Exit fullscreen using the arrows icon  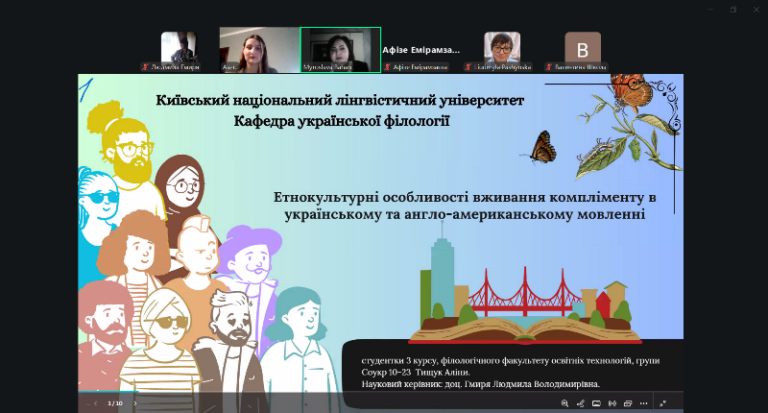662,403
